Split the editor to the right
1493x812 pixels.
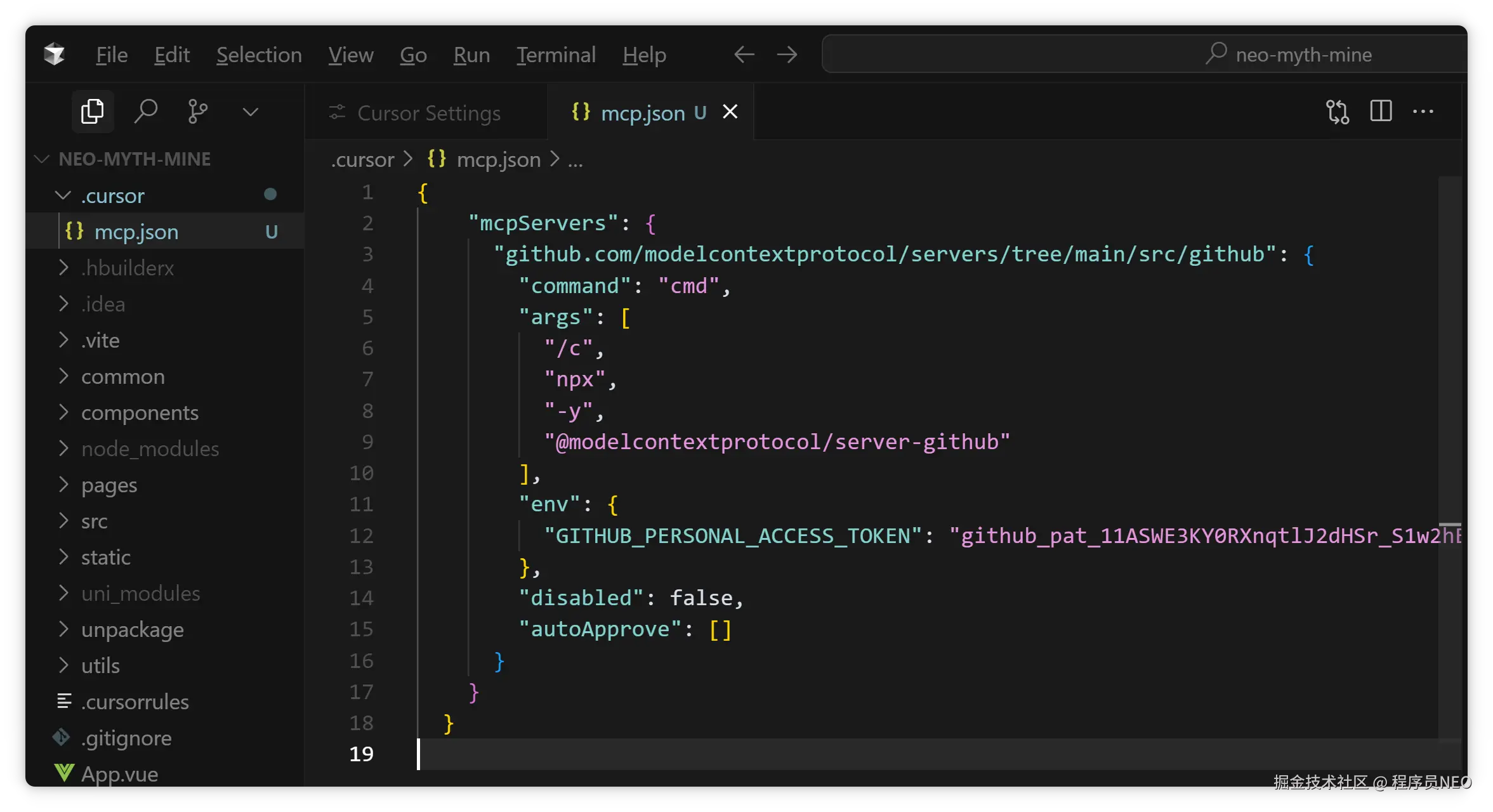[1381, 112]
